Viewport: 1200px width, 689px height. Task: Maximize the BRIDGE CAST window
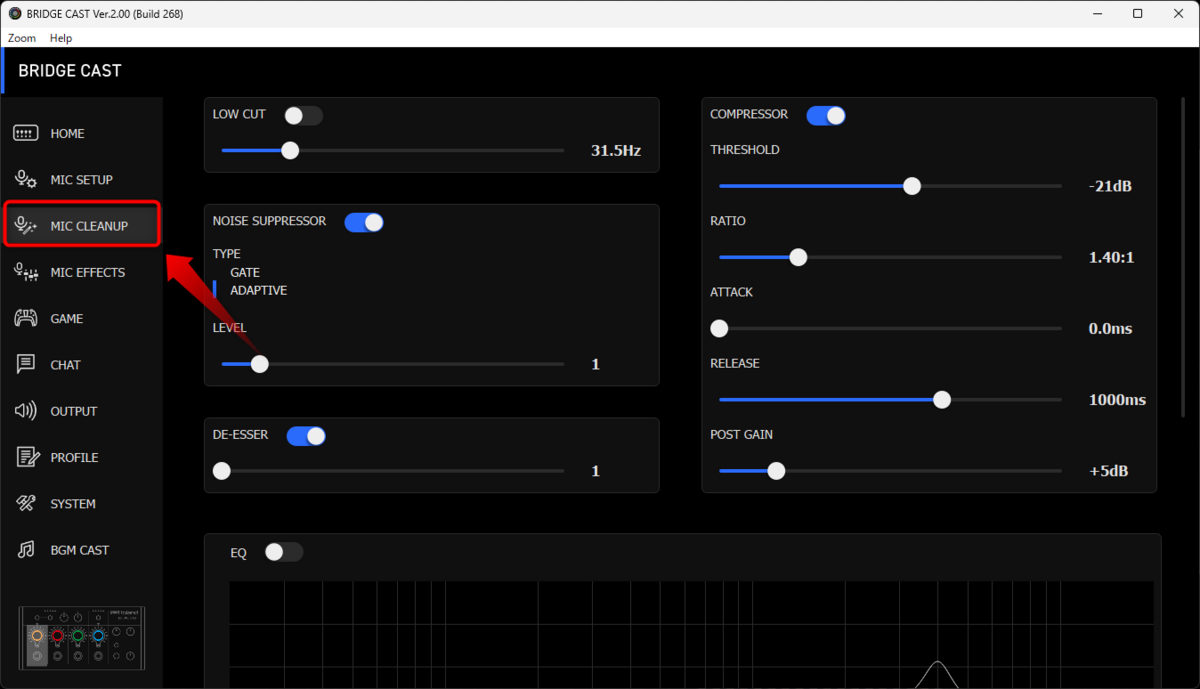pyautogui.click(x=1138, y=14)
